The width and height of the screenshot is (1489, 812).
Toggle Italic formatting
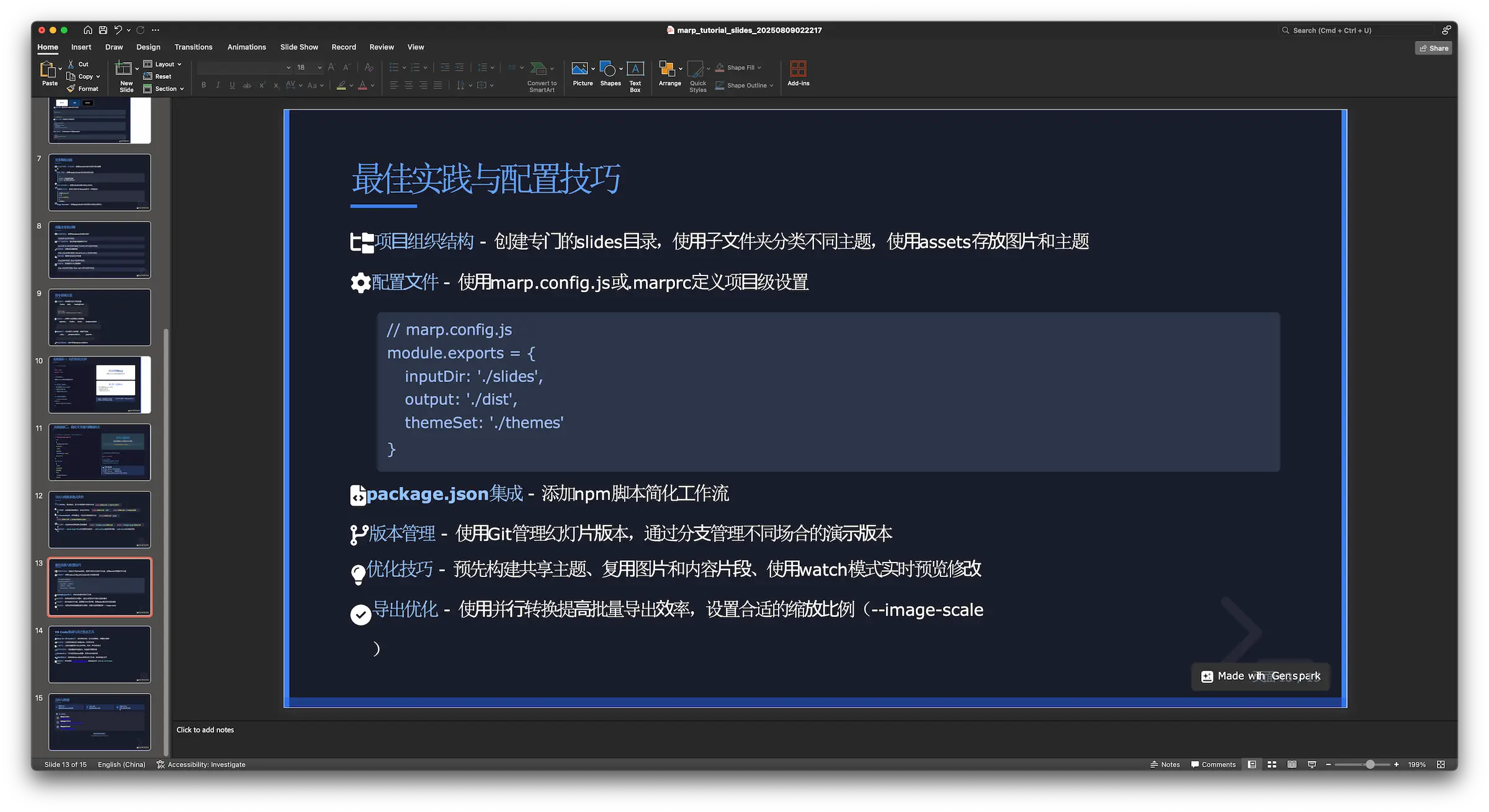coord(218,85)
